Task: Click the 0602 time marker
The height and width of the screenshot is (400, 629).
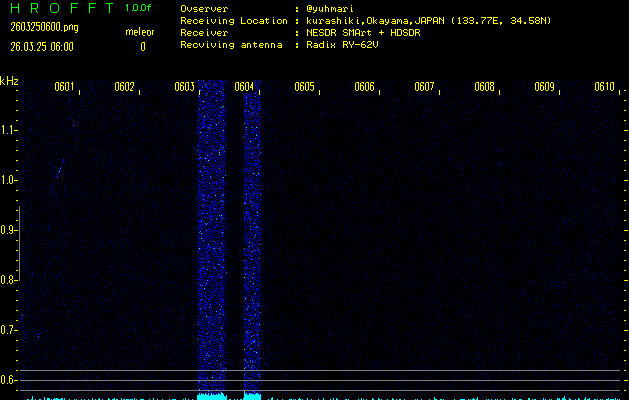Action: (124, 87)
